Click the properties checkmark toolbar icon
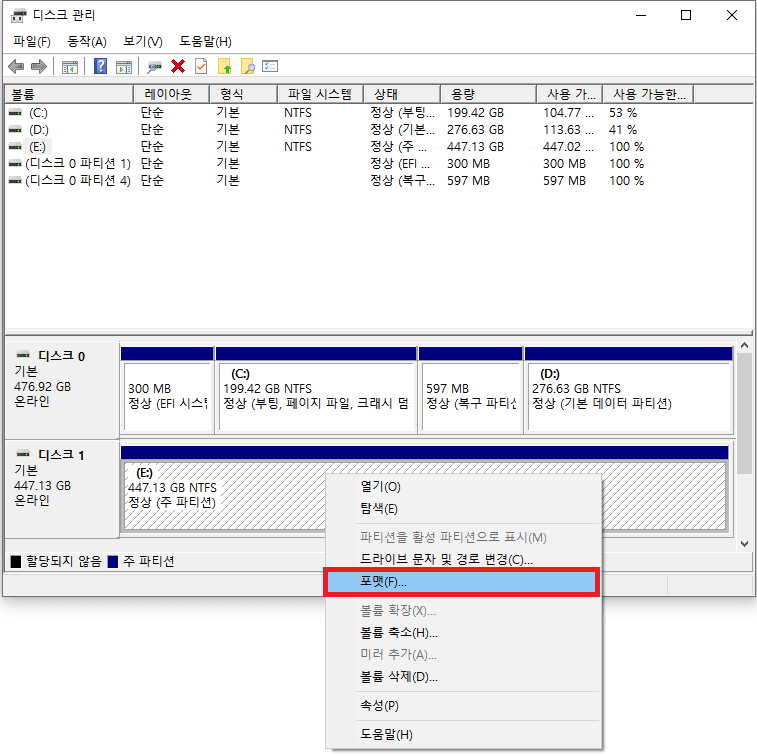 [x=201, y=66]
